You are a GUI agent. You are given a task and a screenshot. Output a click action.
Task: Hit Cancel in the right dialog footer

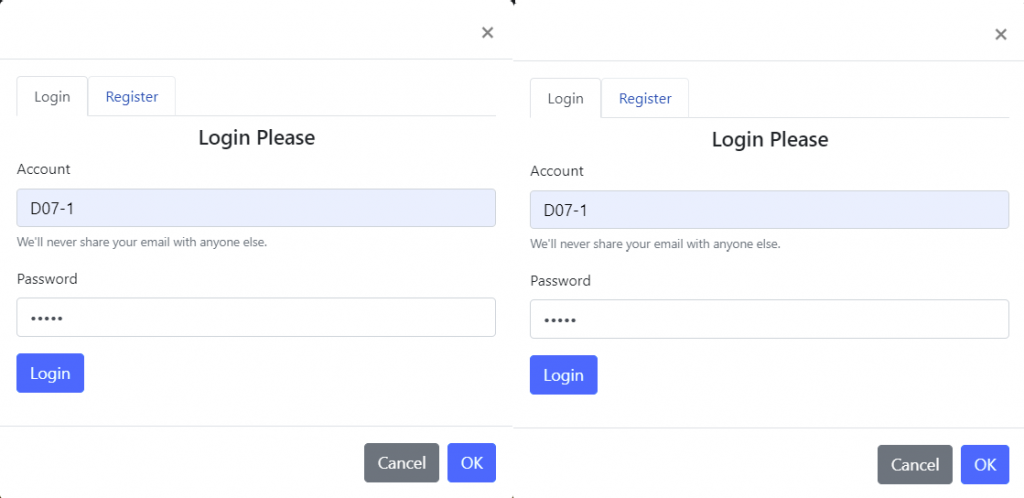click(x=914, y=465)
